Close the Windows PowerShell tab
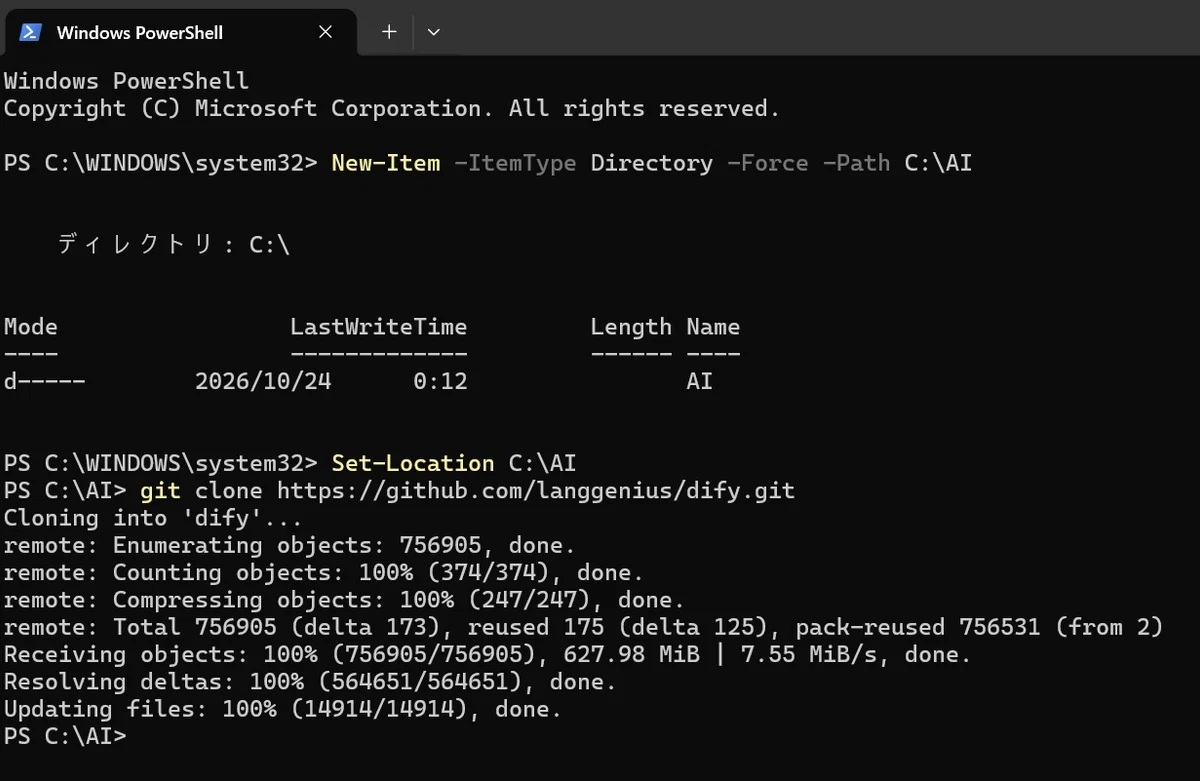Viewport: 1200px width, 781px height. coord(325,32)
